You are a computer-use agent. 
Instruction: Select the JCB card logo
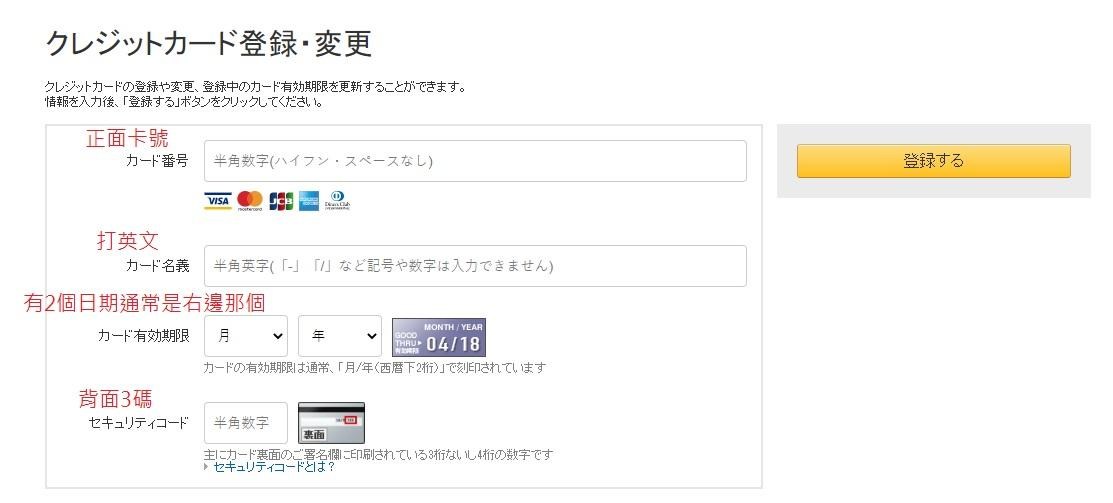tap(281, 201)
